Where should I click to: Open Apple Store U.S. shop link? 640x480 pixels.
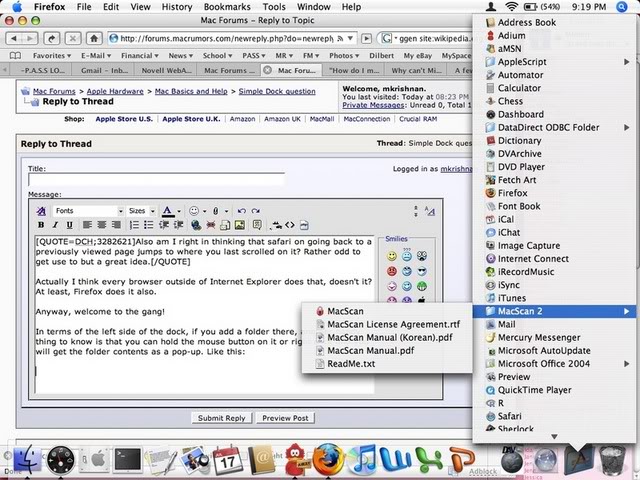(124, 119)
